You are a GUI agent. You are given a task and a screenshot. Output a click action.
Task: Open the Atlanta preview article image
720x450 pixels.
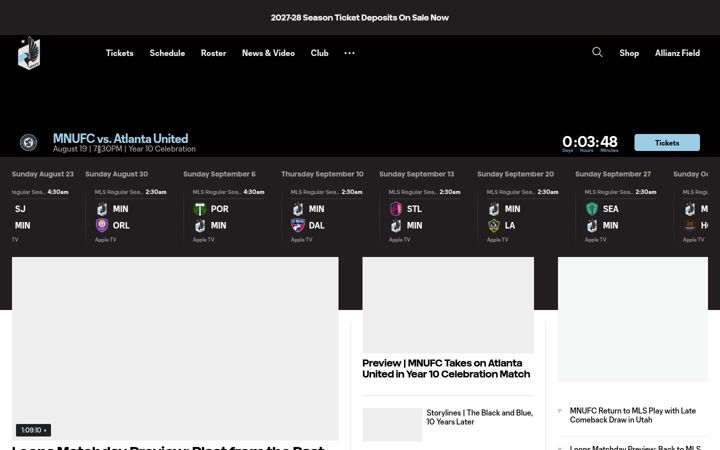448,305
